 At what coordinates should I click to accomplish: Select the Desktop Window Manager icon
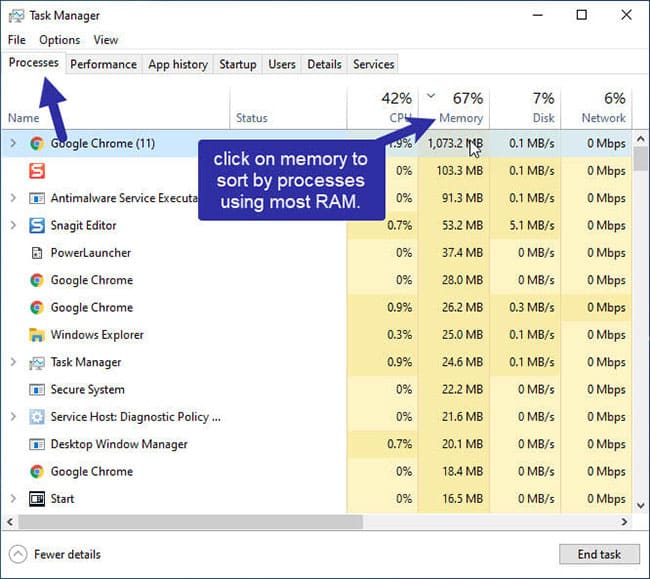pos(37,444)
